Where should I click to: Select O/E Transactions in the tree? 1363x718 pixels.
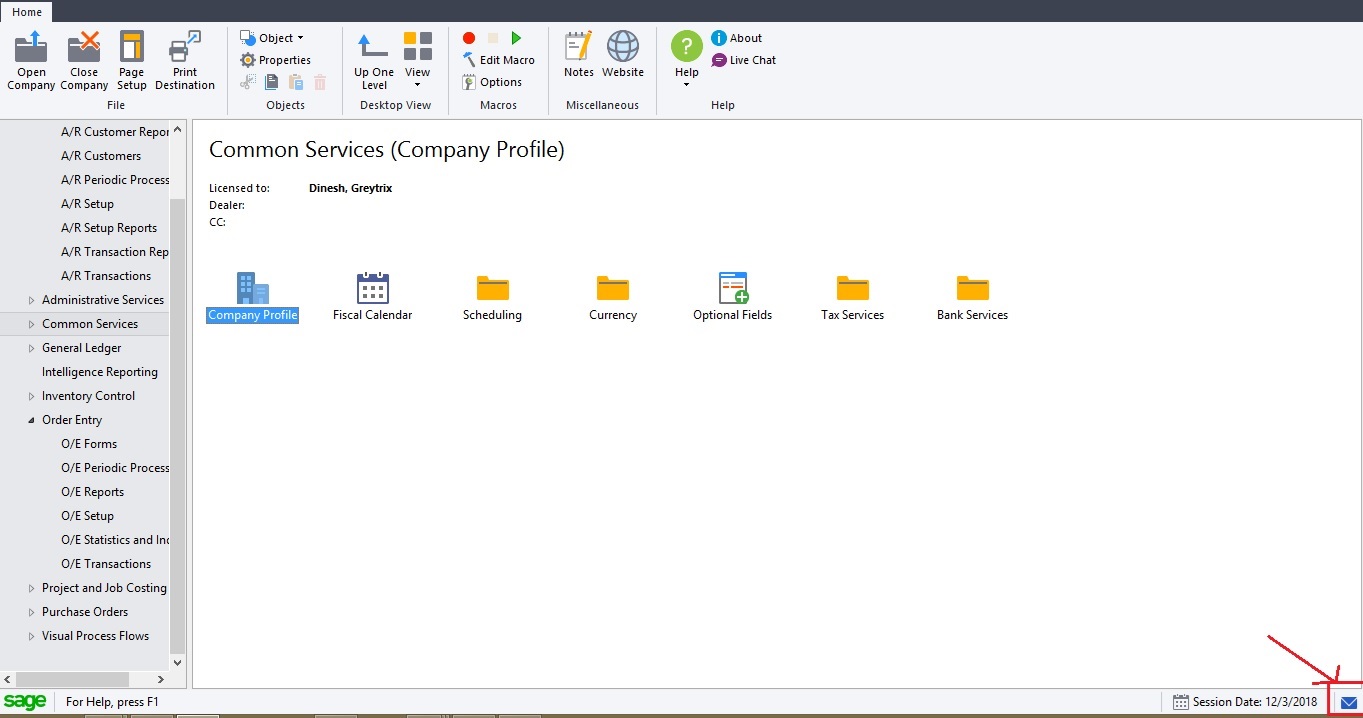(x=106, y=564)
